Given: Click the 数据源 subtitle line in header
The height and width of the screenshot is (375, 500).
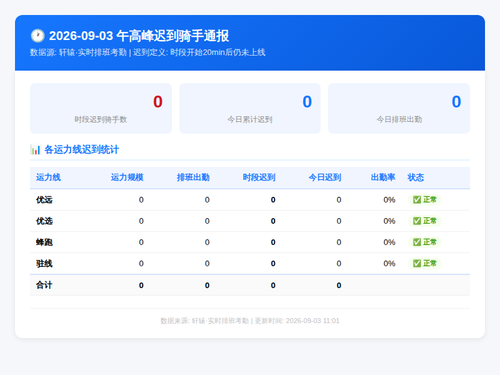Looking at the screenshot, I should pos(148,52).
